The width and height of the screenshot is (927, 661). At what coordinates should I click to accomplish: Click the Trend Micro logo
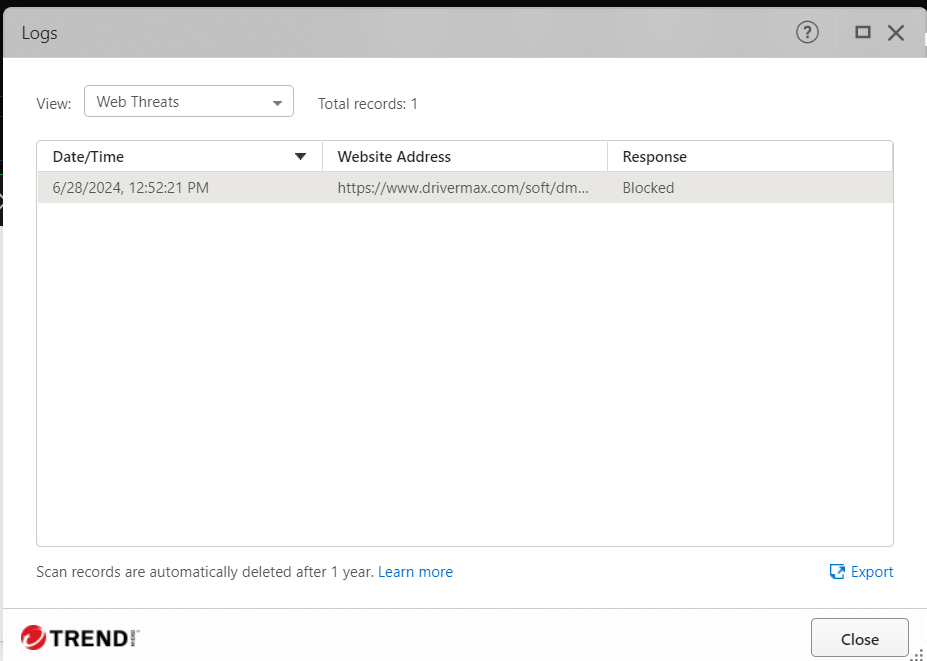point(80,637)
